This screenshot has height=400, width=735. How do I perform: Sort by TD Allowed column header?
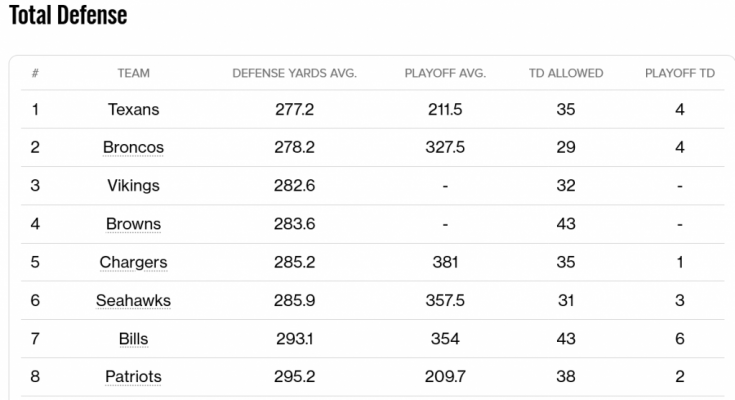click(x=566, y=73)
